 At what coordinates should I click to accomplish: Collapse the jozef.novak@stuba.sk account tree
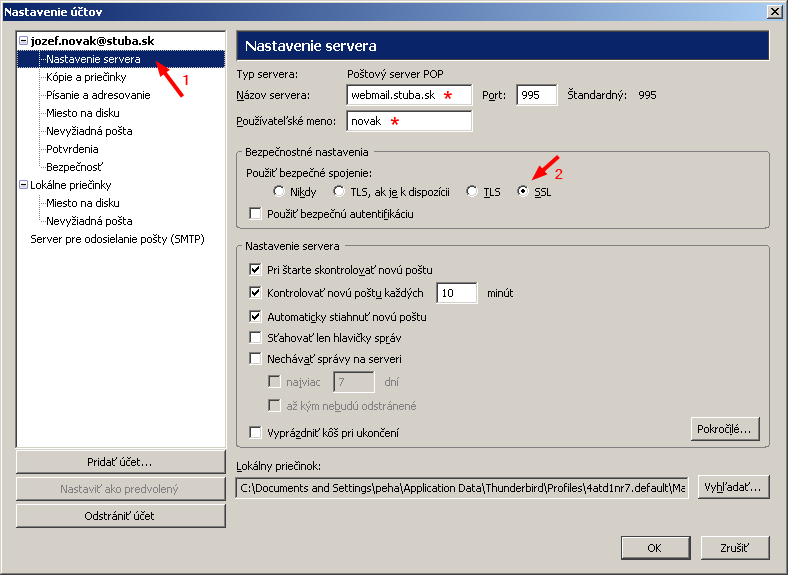coord(23,41)
